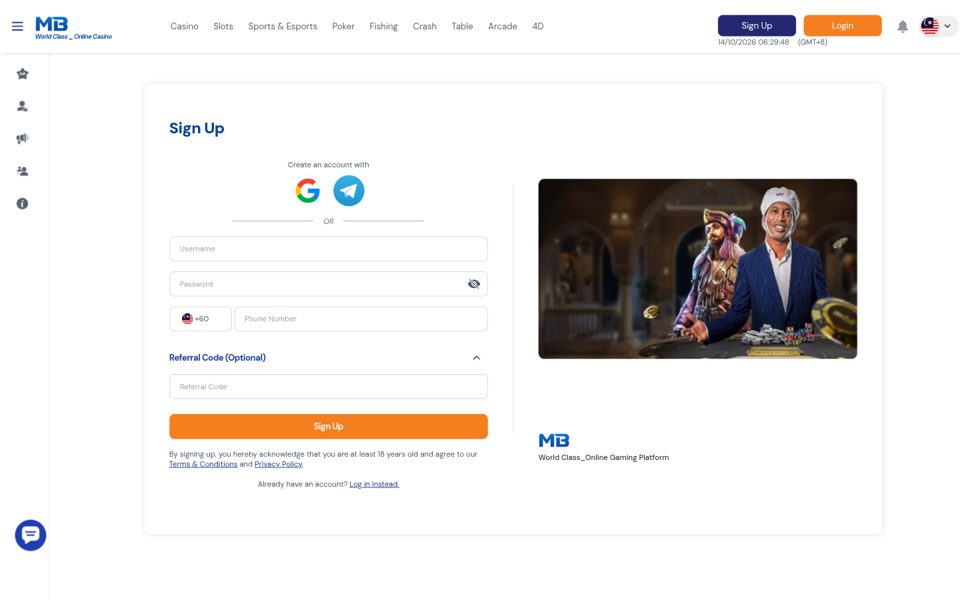Click Log in instead link
Screen dimensions: 960x600
[374, 484]
